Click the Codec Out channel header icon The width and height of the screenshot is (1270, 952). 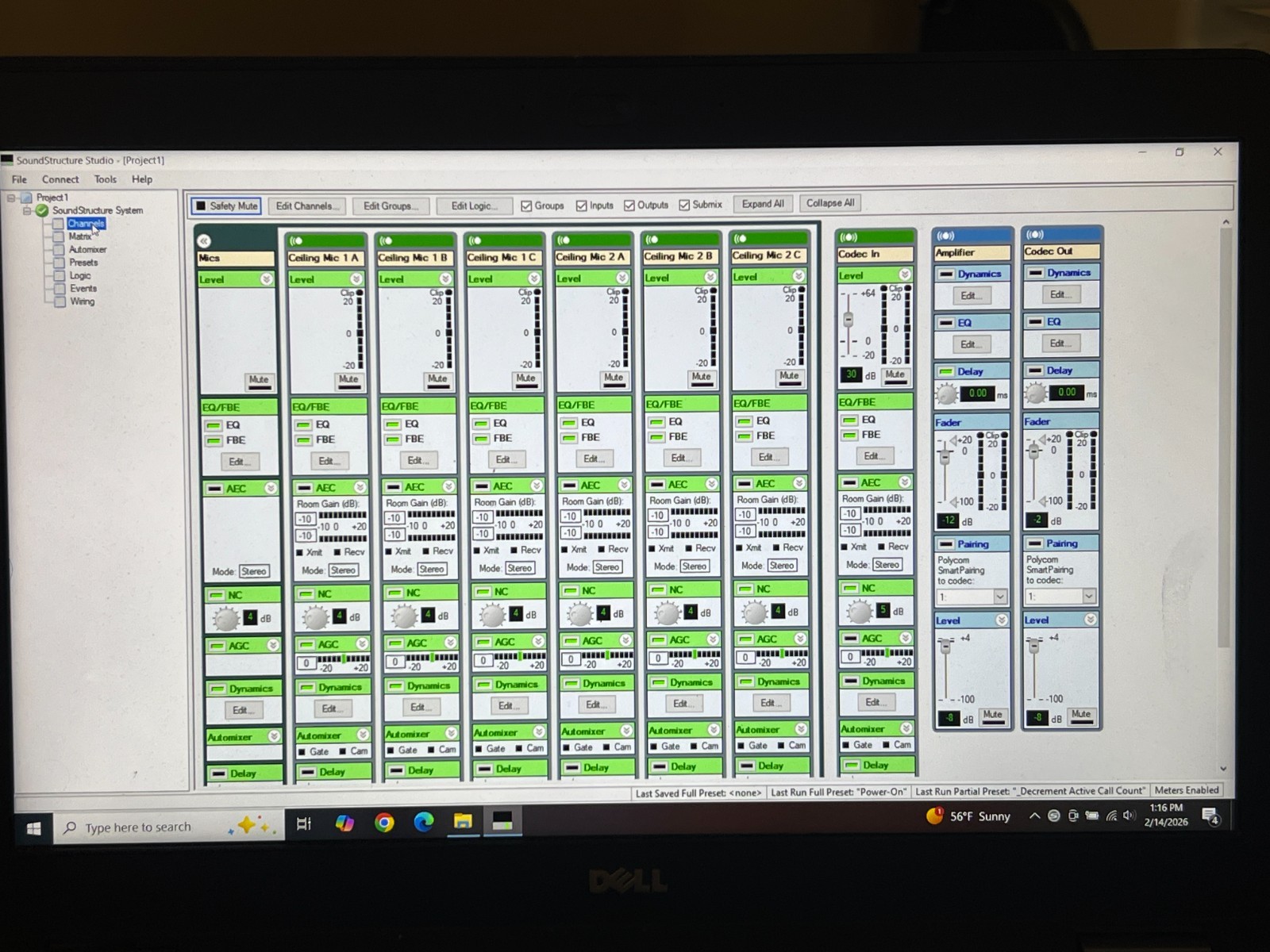tap(1034, 235)
